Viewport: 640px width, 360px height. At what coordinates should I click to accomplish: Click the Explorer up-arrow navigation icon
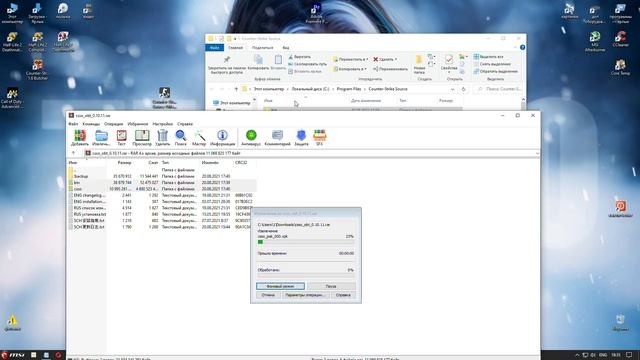(x=236, y=89)
